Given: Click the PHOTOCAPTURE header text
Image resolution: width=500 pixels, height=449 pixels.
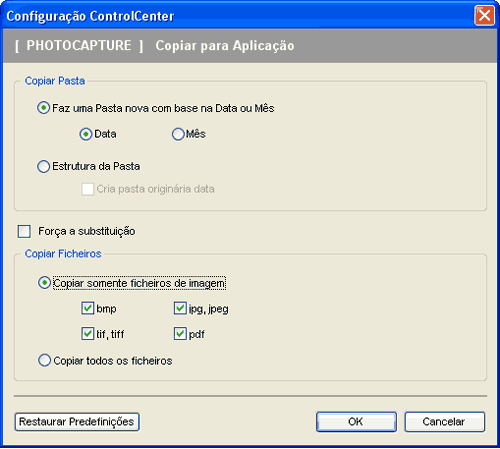Looking at the screenshot, I should pos(79,46).
